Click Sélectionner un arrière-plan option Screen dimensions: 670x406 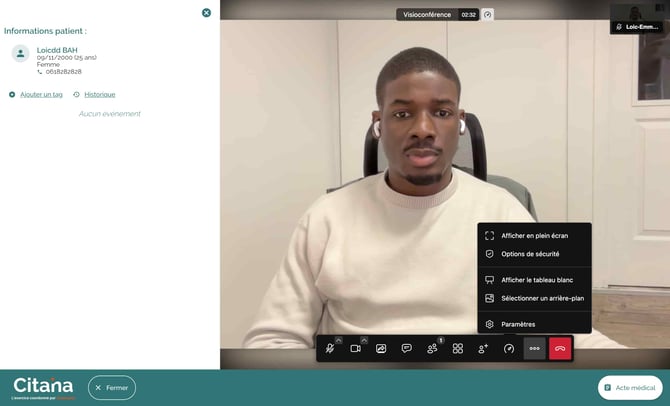tap(542, 298)
